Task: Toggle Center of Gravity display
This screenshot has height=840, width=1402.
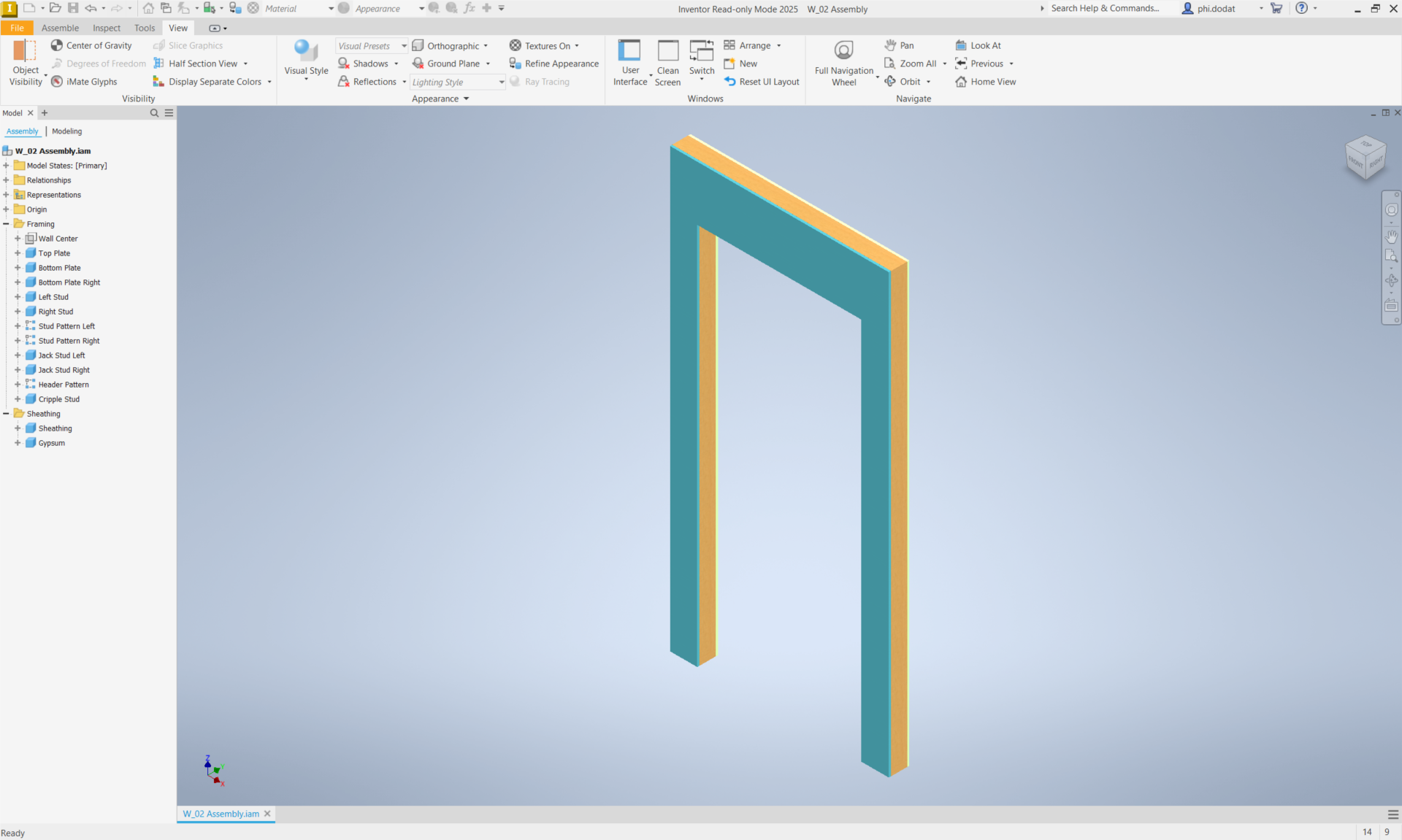Action: pos(91,45)
